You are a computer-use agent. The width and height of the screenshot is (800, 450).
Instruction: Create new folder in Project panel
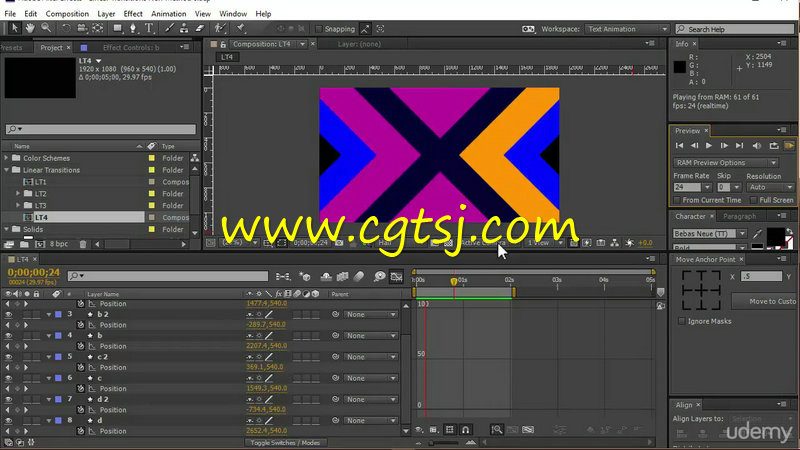[24, 244]
